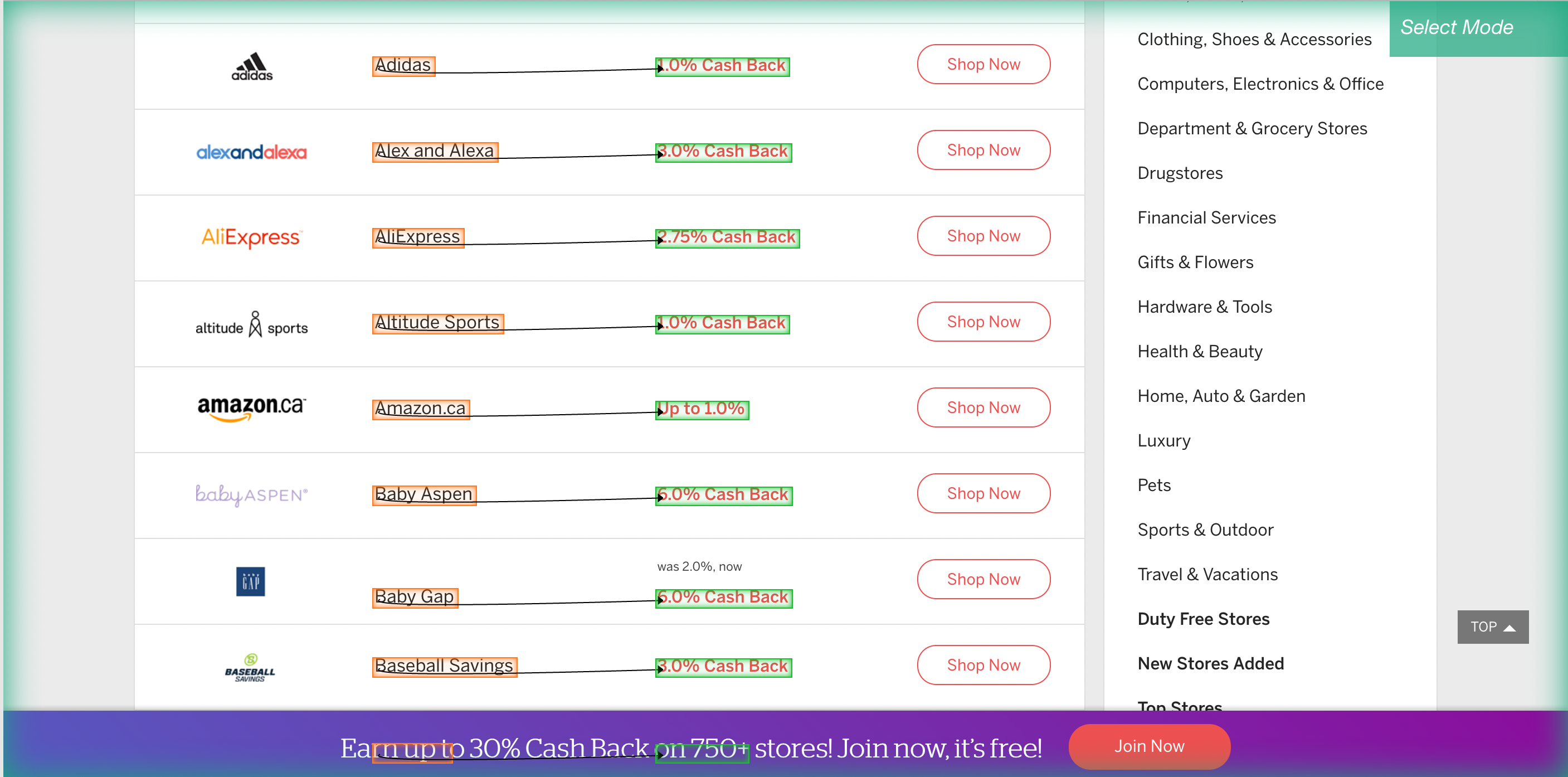Click the Baby Aspen logo icon
1568x777 pixels.
coord(250,494)
